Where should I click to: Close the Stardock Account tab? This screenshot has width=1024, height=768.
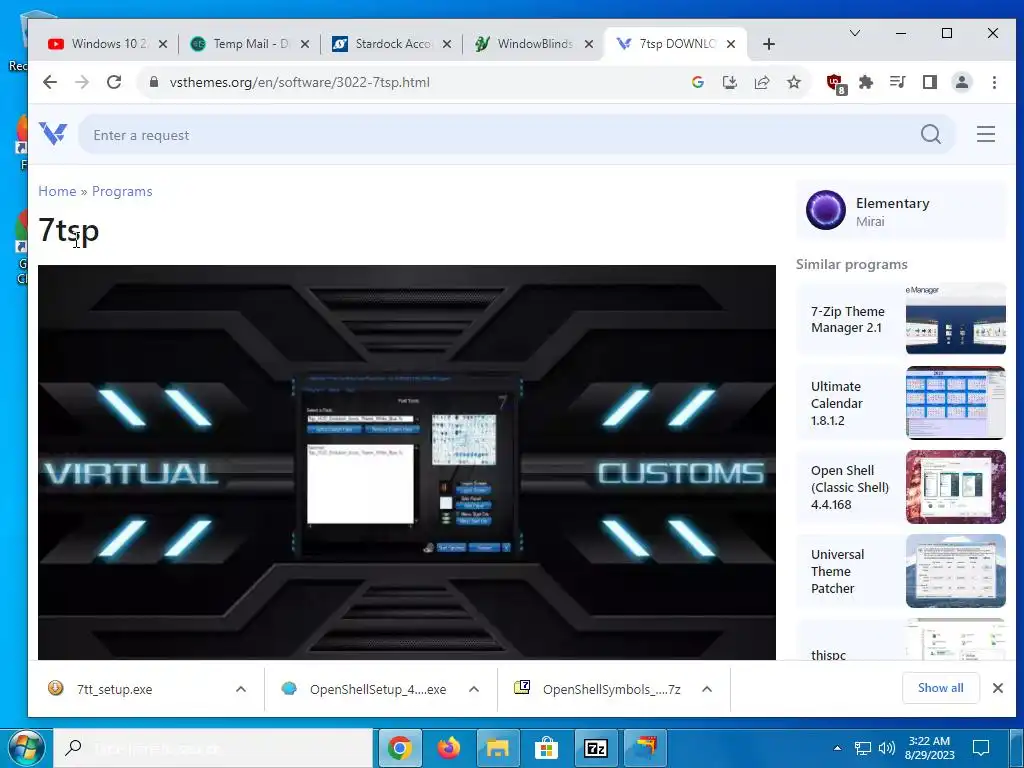pyautogui.click(x=447, y=44)
